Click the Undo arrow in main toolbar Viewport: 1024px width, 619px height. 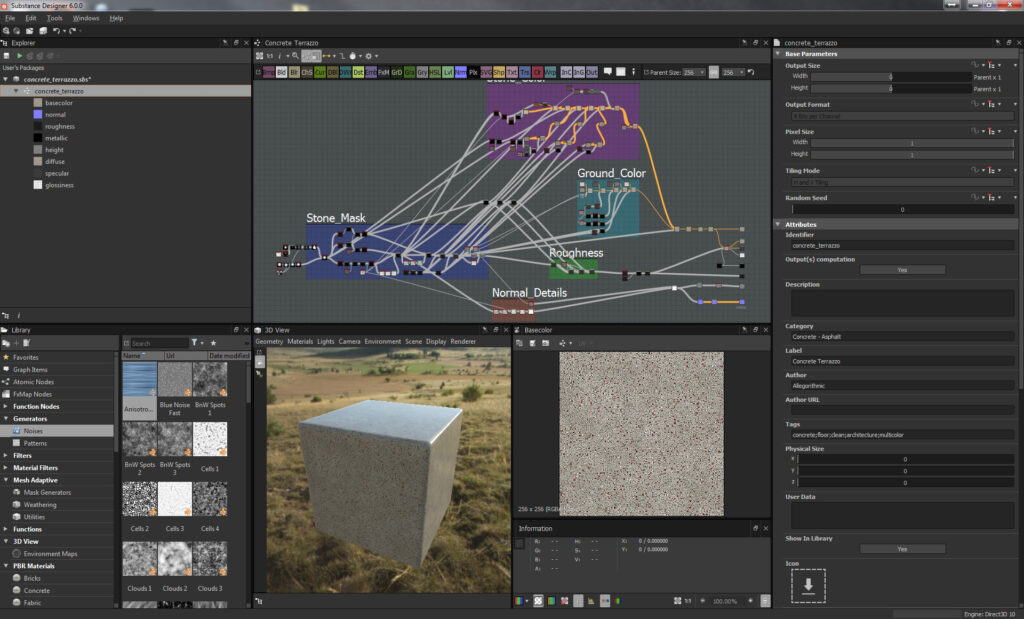click(56, 31)
